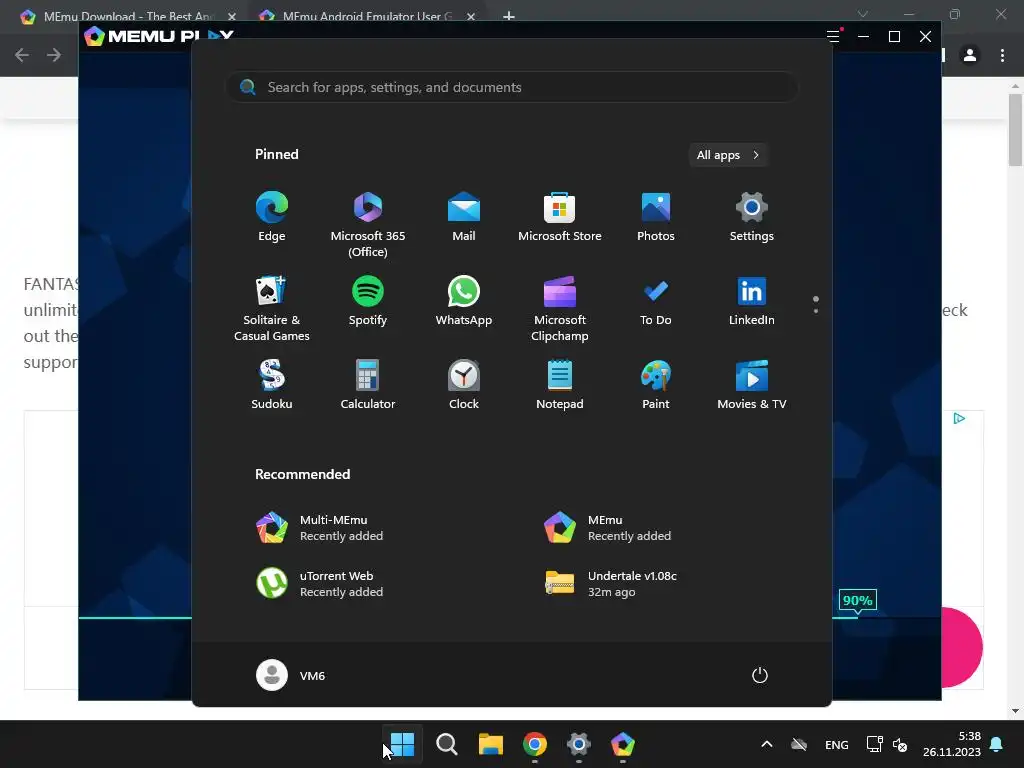Close the MEmu Download browser tab
This screenshot has width=1024, height=768.
pyautogui.click(x=232, y=16)
